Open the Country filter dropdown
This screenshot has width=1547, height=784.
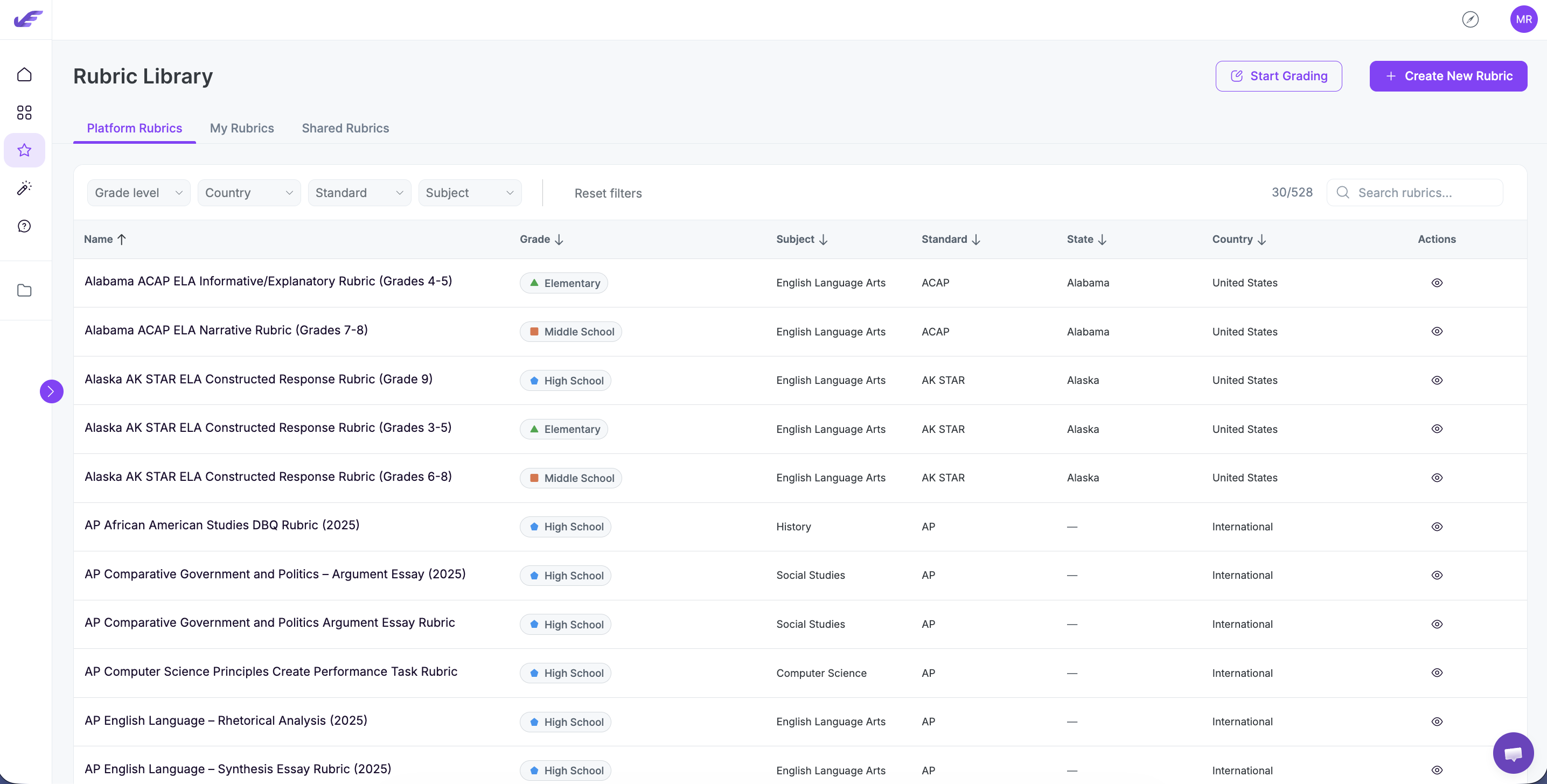click(x=249, y=193)
